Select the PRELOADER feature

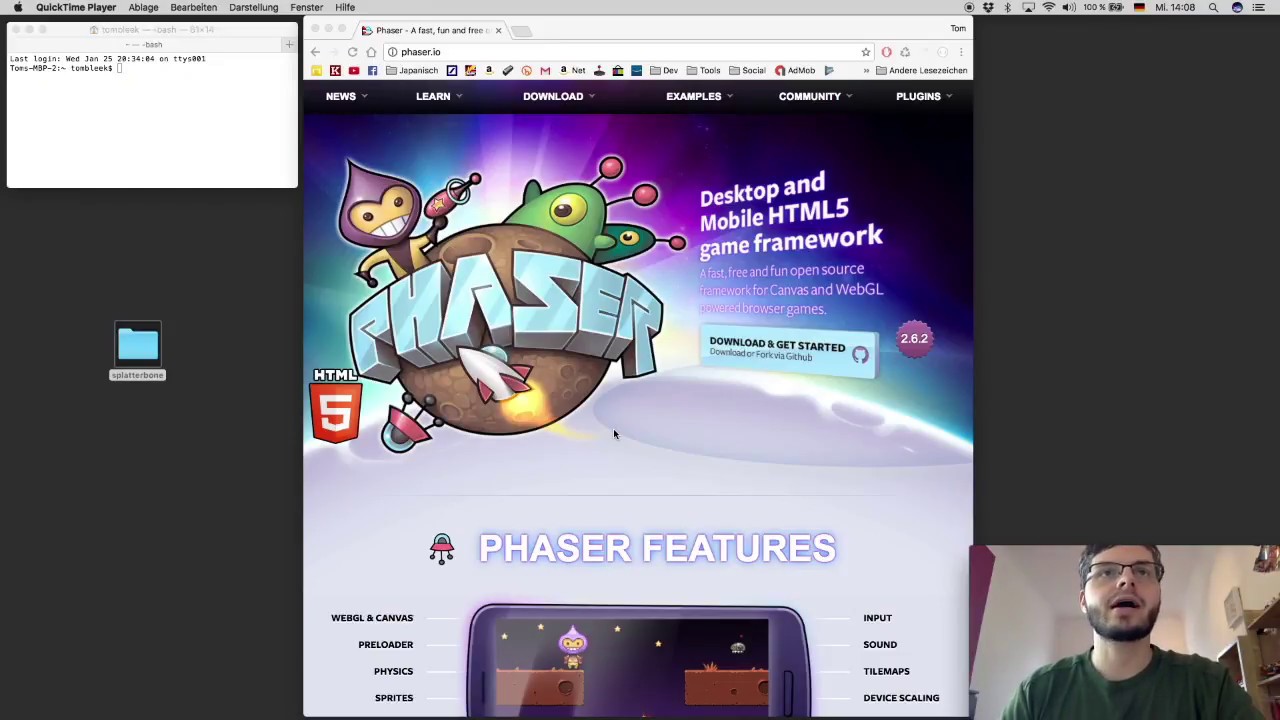[x=385, y=645]
